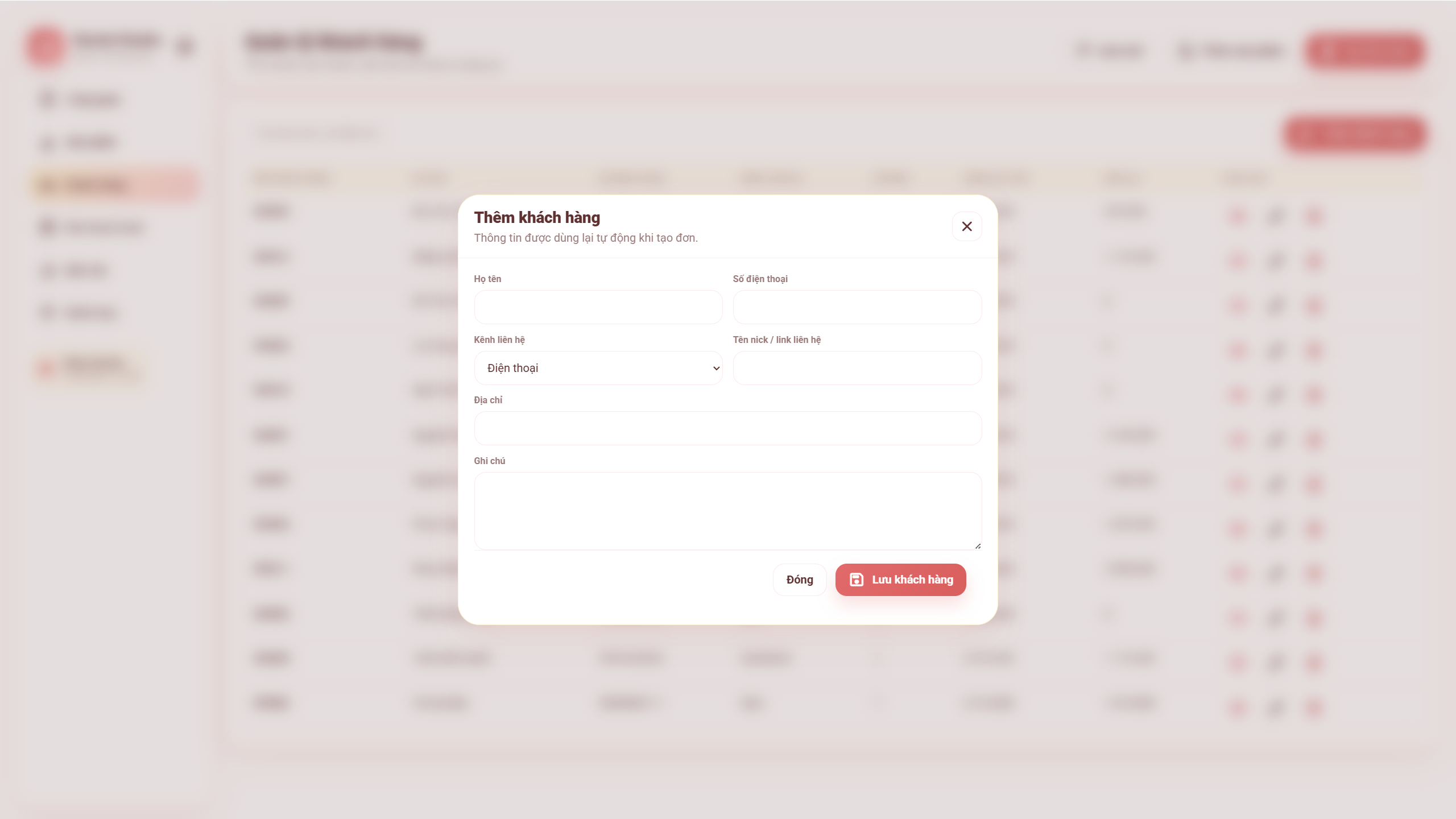The width and height of the screenshot is (1456, 819).
Task: Select the Tên nick / link liên hệ field
Action: 857,368
